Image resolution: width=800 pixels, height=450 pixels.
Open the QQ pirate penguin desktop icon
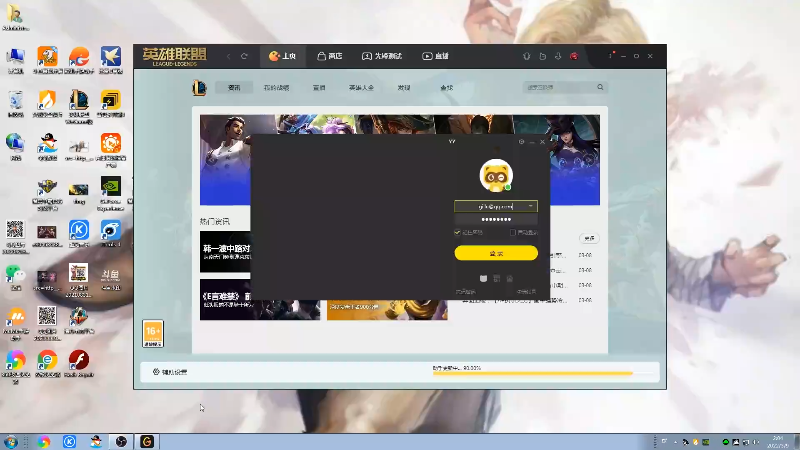[x=47, y=147]
